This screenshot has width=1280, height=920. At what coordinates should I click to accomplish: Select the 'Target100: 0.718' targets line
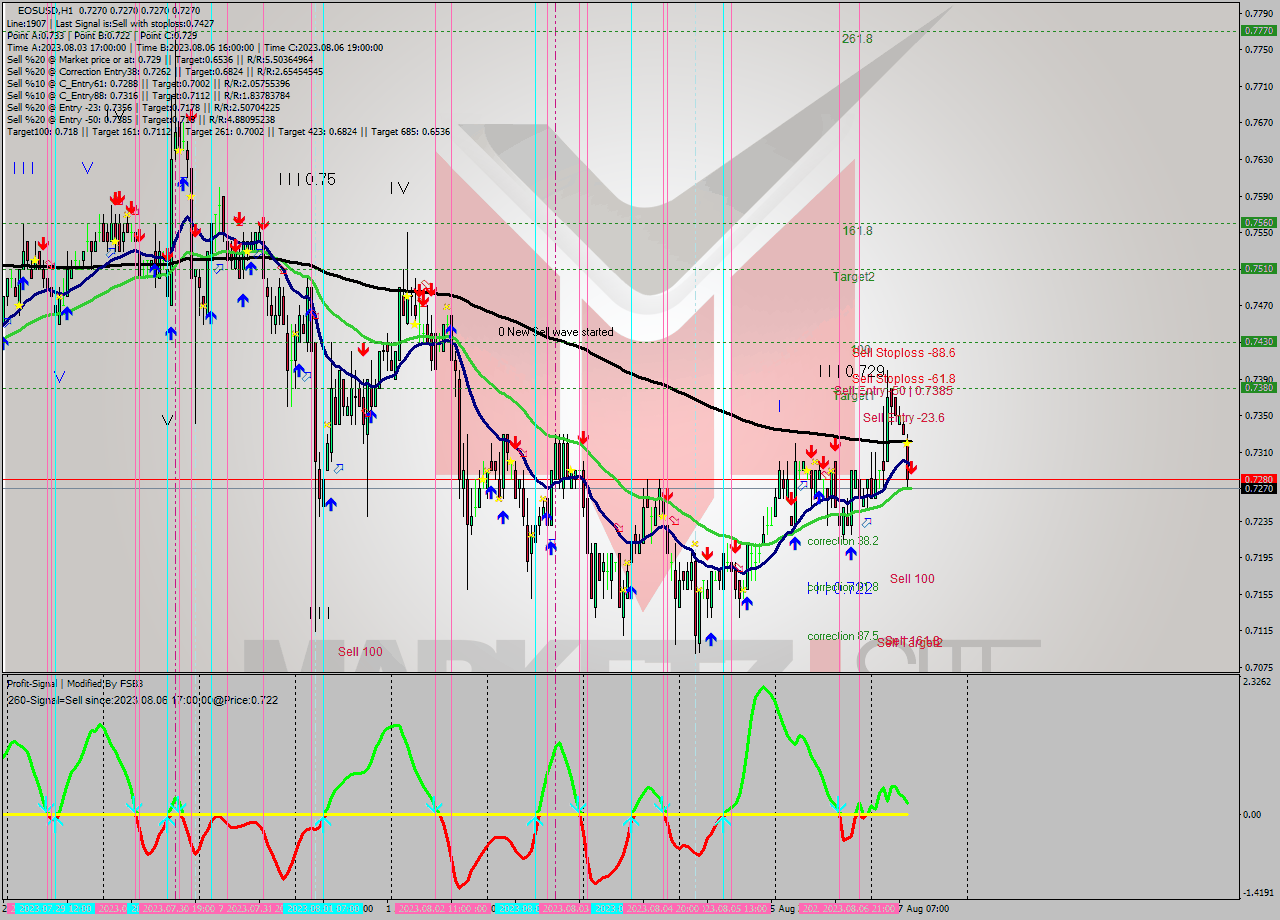(228, 131)
